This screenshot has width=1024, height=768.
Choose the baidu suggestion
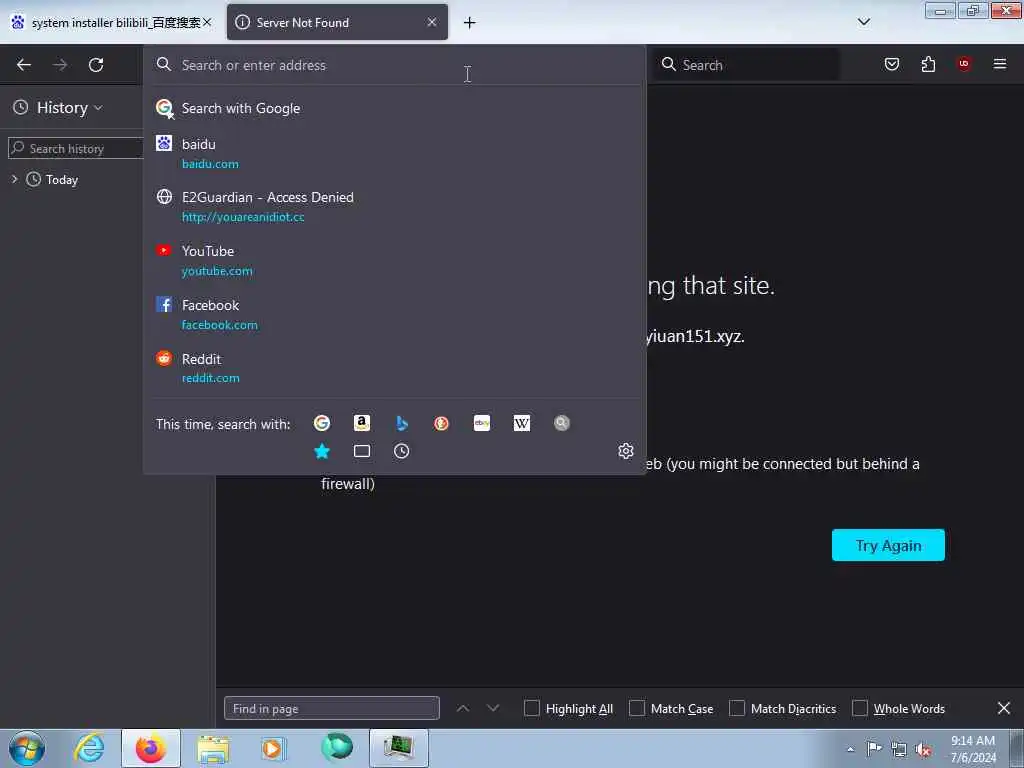point(394,153)
